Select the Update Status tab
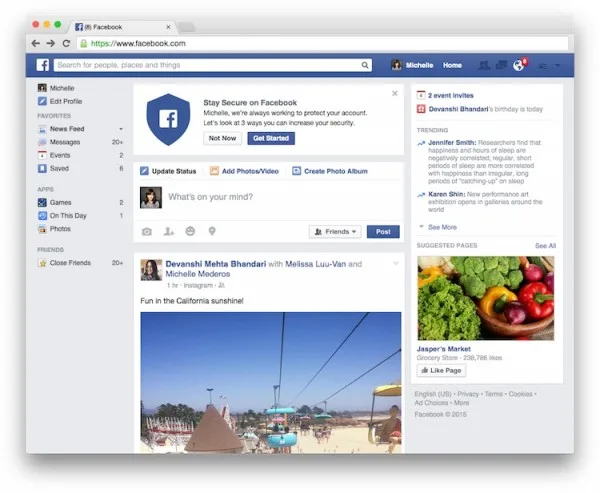This screenshot has height=493, width=600. tap(168, 171)
